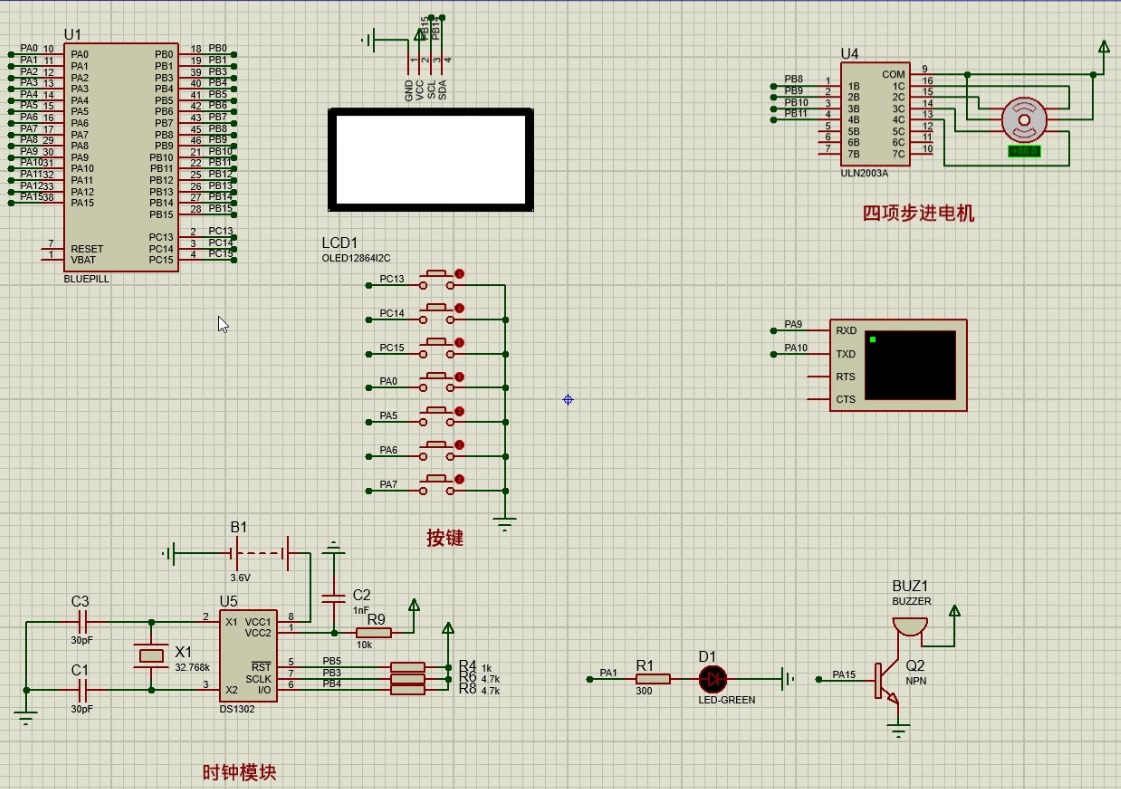Select the green LED D1
The image size is (1121, 789).
712,679
